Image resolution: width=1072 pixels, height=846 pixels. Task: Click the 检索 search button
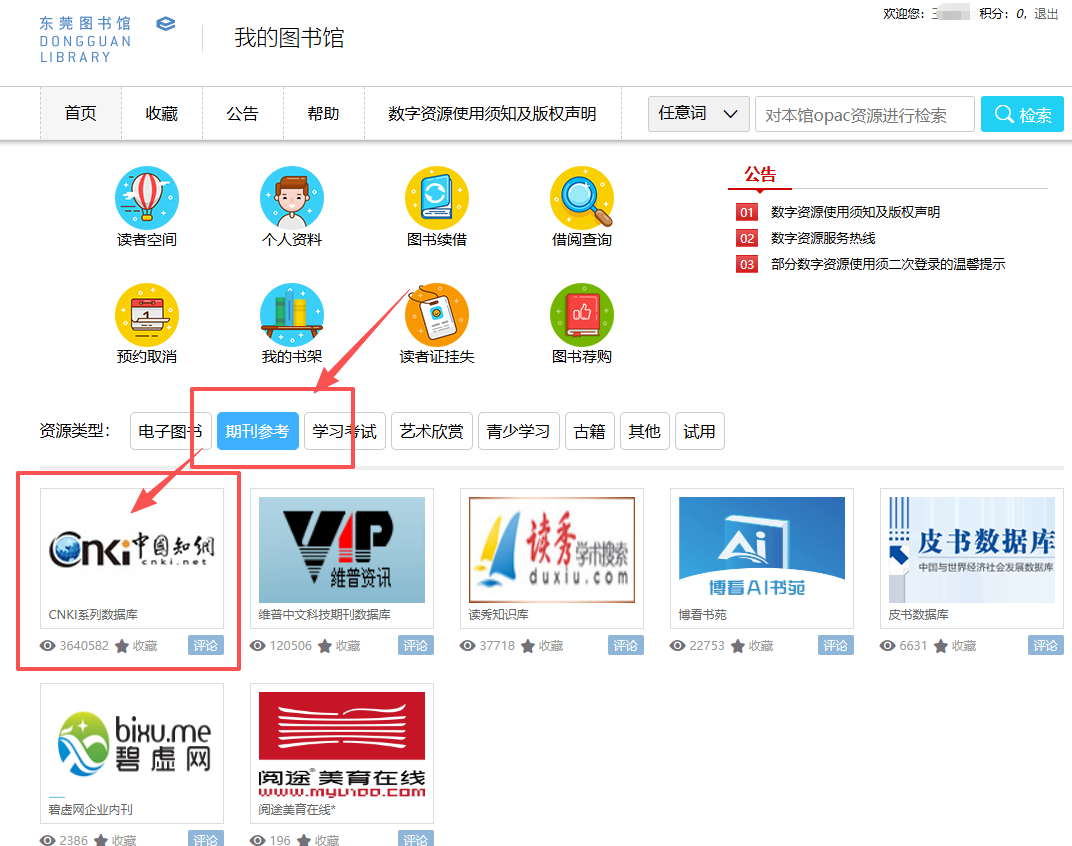[1022, 115]
